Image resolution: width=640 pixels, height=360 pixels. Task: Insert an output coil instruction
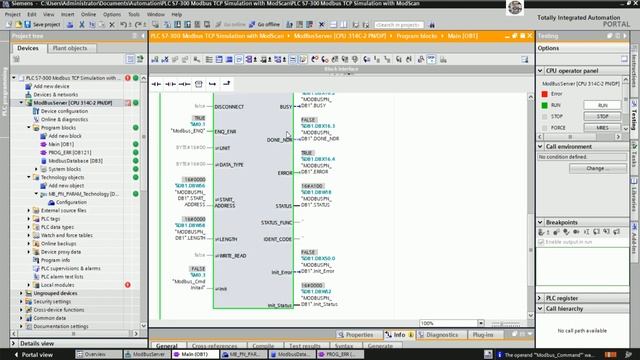184,84
